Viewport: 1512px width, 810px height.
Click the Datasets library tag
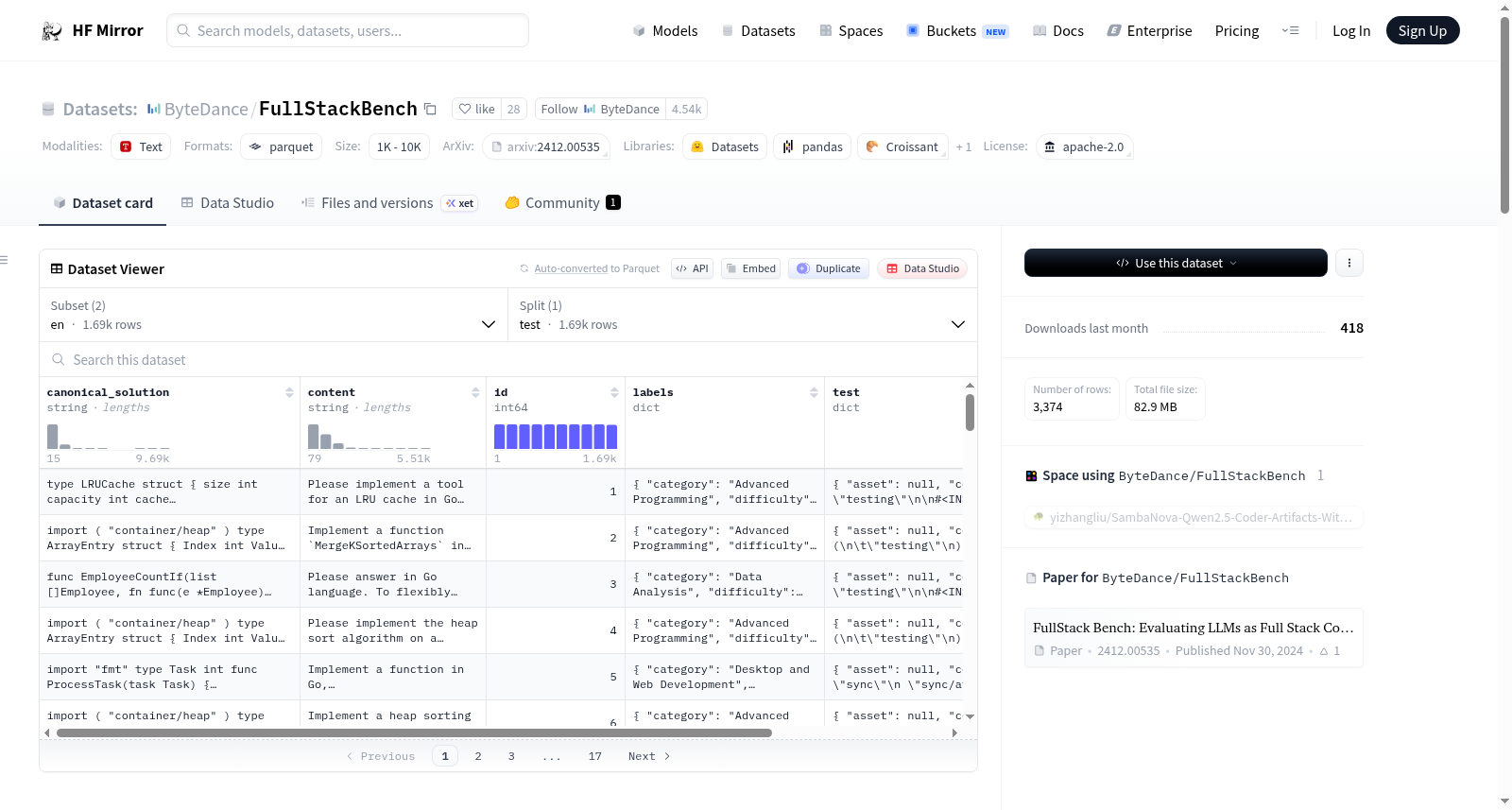point(725,146)
